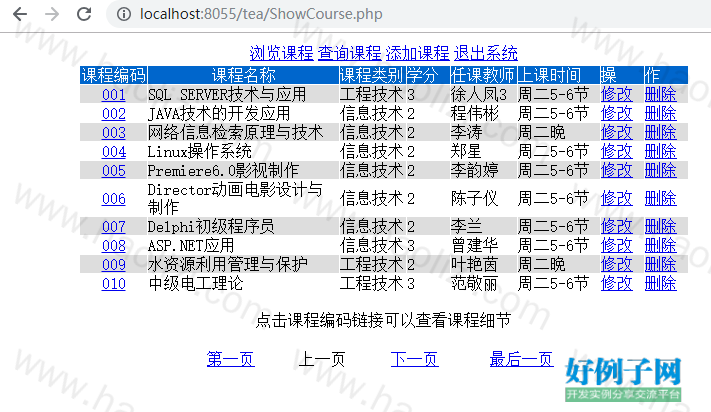
Task: Click 删除 for 中级电工理论 row
Action: tap(660, 284)
